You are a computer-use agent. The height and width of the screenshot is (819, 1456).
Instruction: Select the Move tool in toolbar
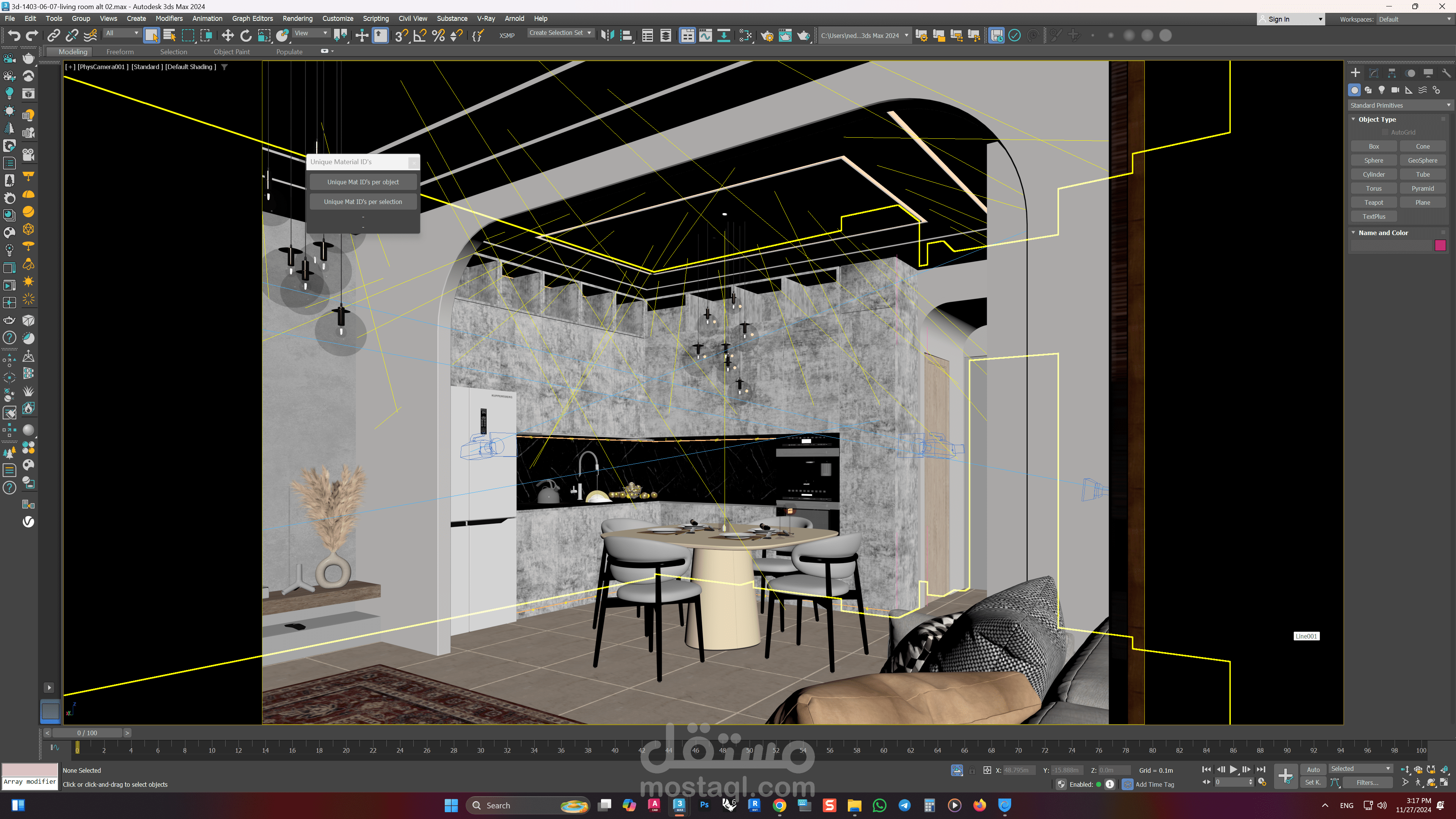227,36
